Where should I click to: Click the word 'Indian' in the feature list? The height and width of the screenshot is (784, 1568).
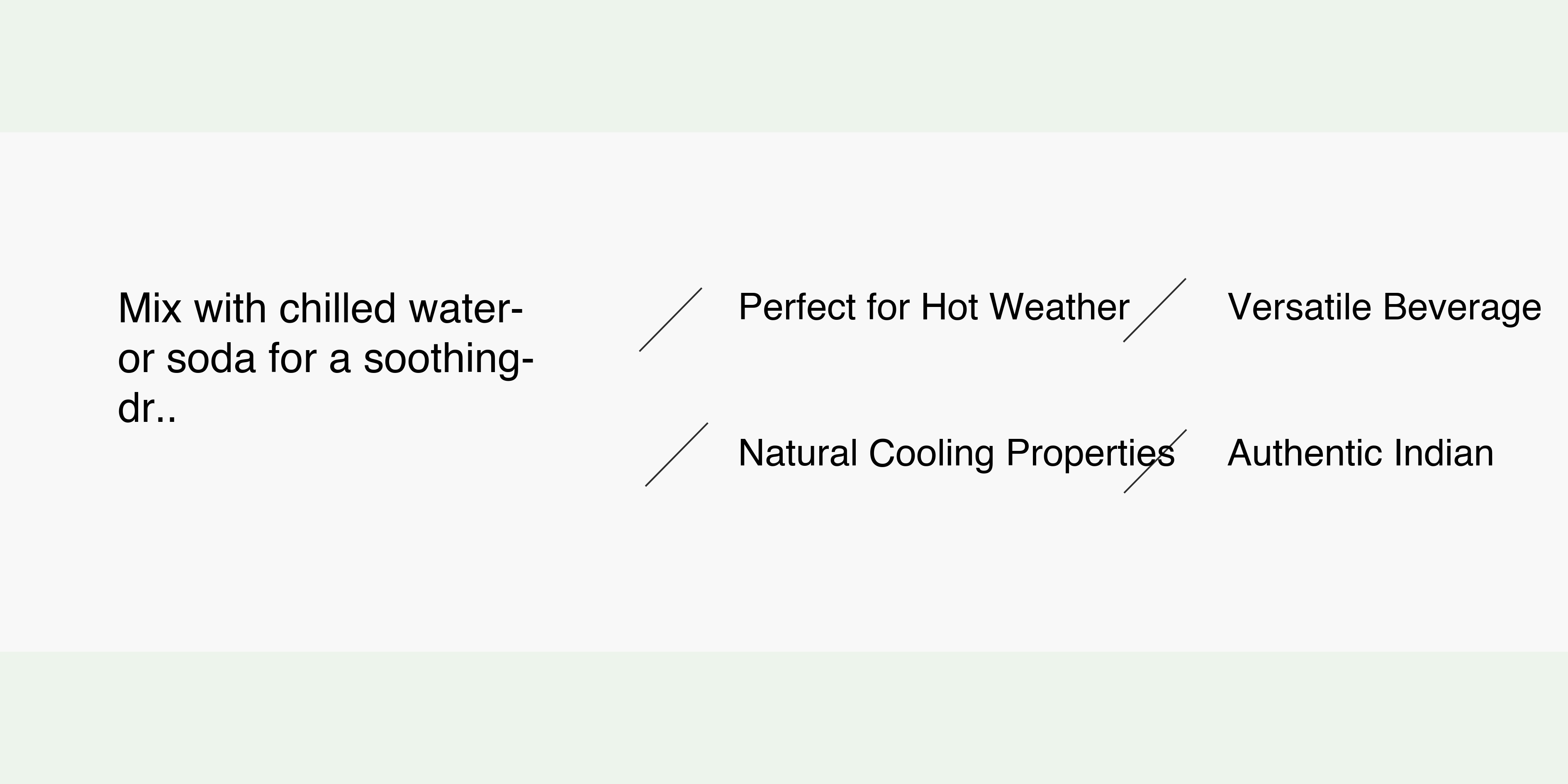pyautogui.click(x=1443, y=453)
